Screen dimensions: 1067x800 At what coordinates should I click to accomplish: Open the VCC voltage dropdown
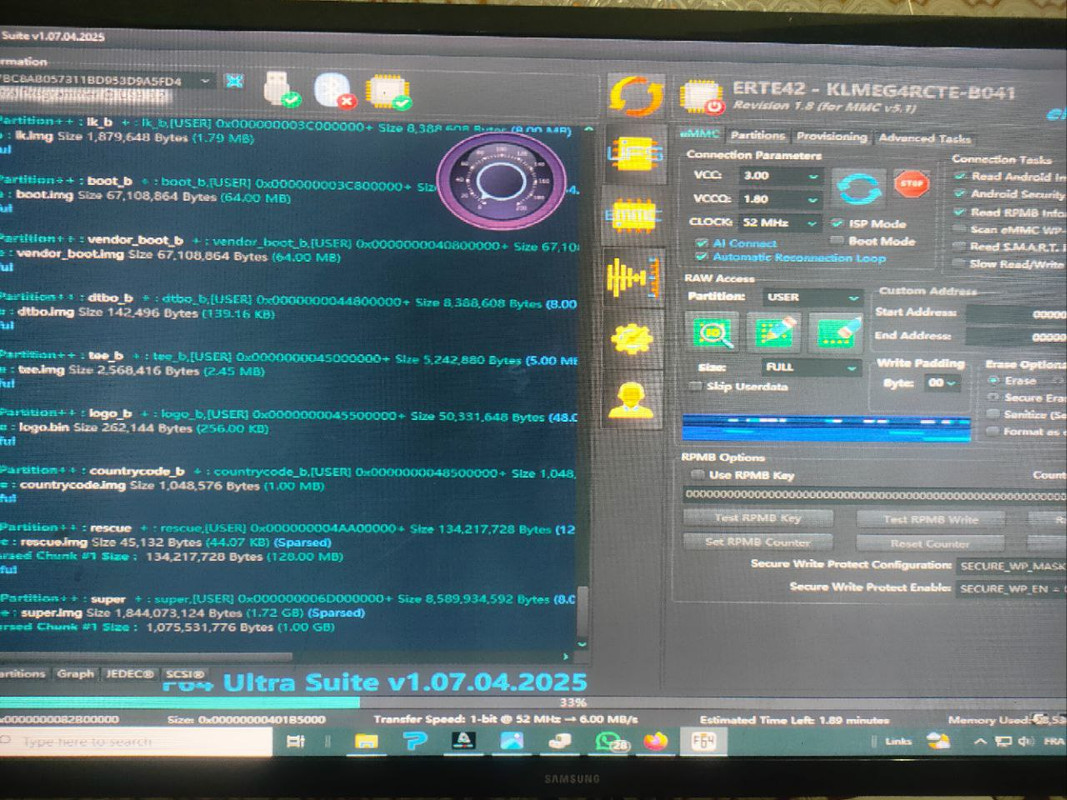click(781, 176)
